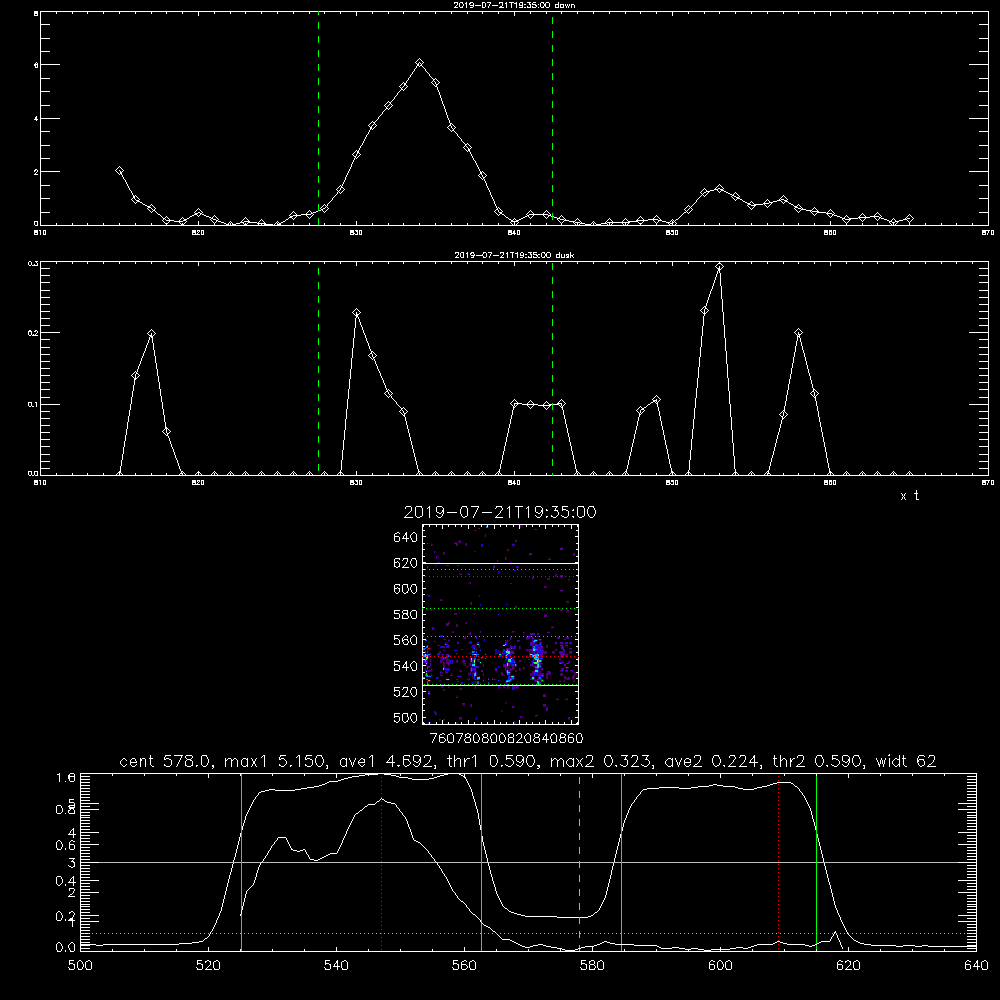
Task: Click the green vertical line at 615 in bottom plot
Action: [816, 862]
